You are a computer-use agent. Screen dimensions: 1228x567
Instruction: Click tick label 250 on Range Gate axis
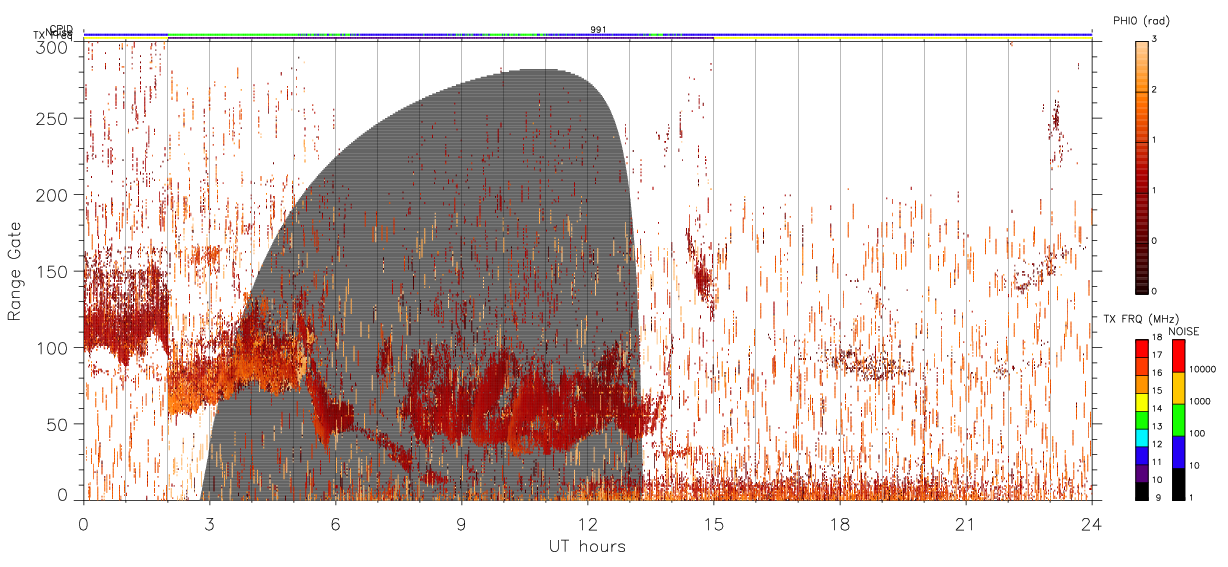tap(54, 119)
